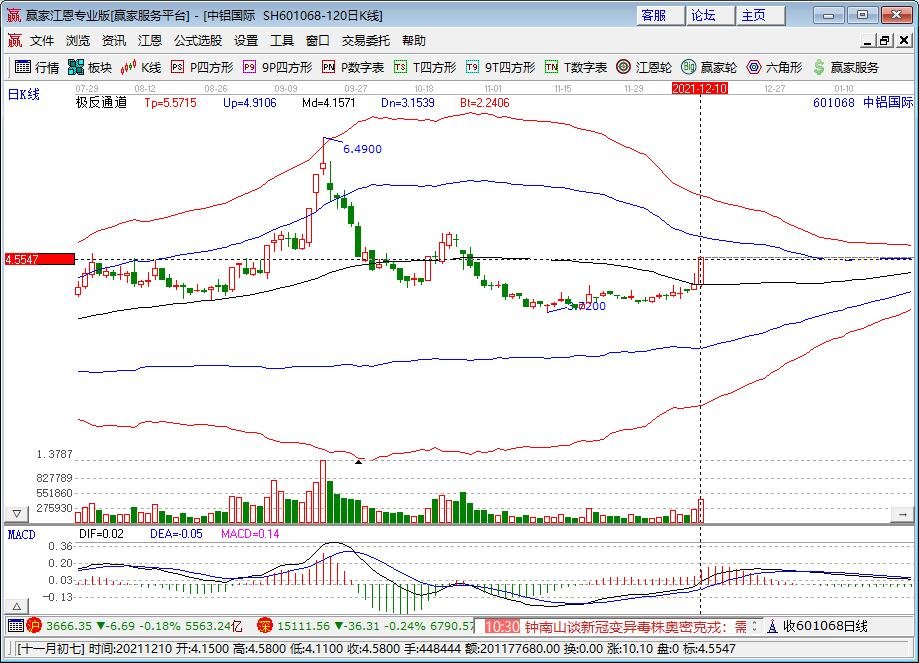This screenshot has height=663, width=919.
Task: Expand MACD panel with up triangle
Action: pos(17,606)
